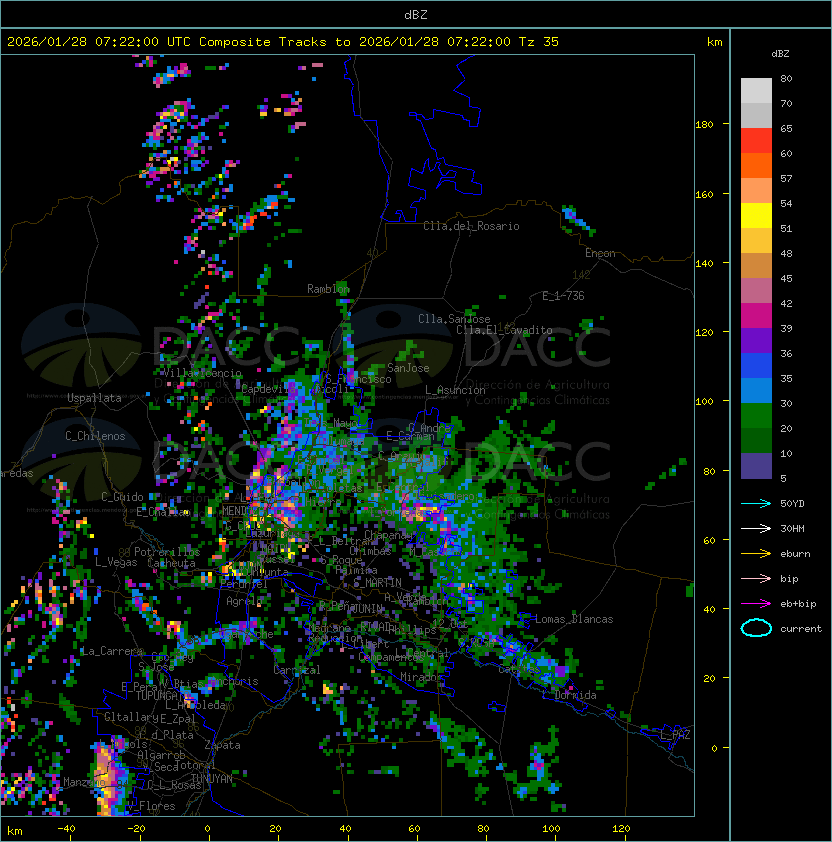832x842 pixels.
Task: Click the Uspallata place label on the map
Action: coord(94,398)
